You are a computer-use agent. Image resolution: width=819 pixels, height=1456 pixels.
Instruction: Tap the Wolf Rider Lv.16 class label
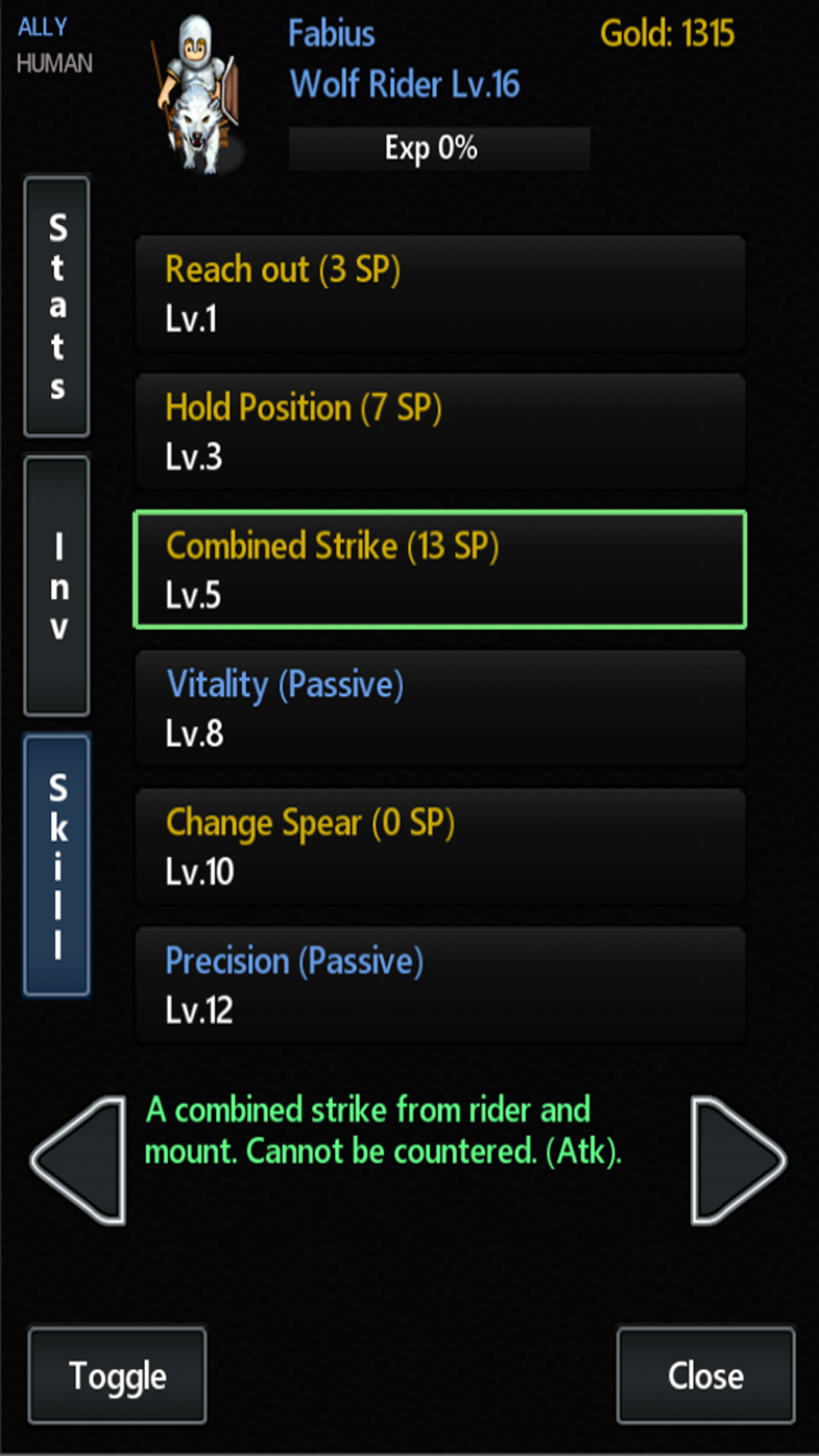(x=405, y=84)
